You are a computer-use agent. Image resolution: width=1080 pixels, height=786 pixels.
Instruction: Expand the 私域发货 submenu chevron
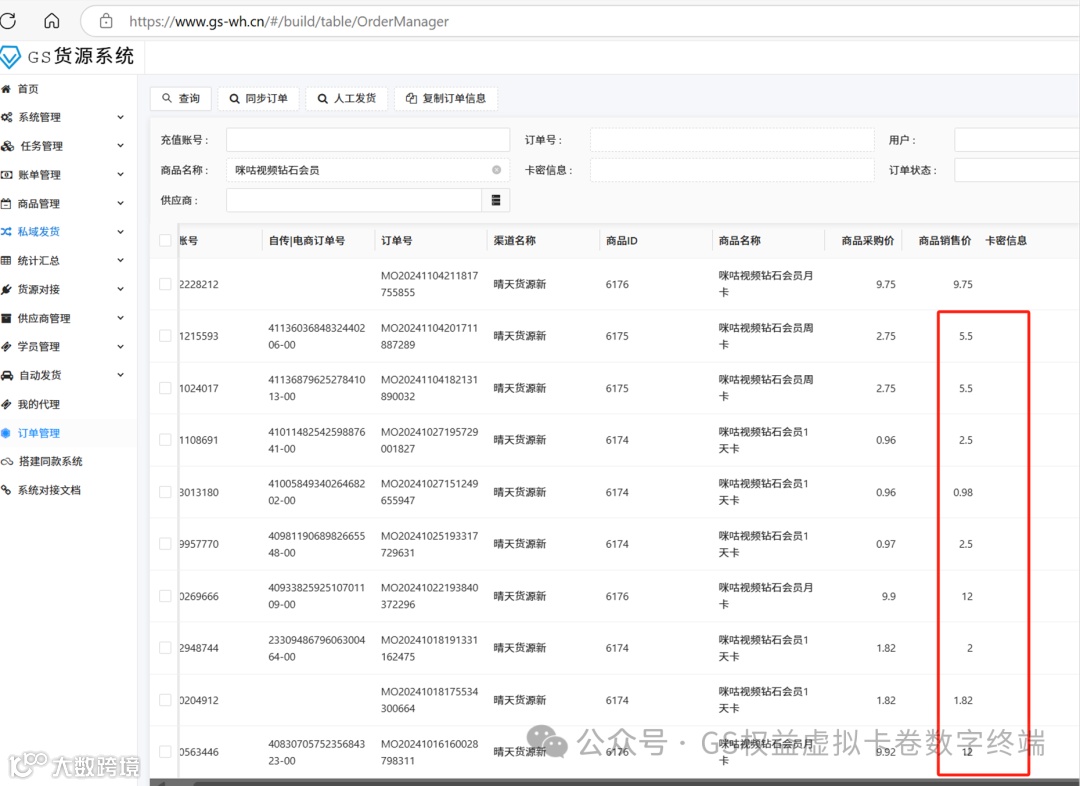point(121,231)
